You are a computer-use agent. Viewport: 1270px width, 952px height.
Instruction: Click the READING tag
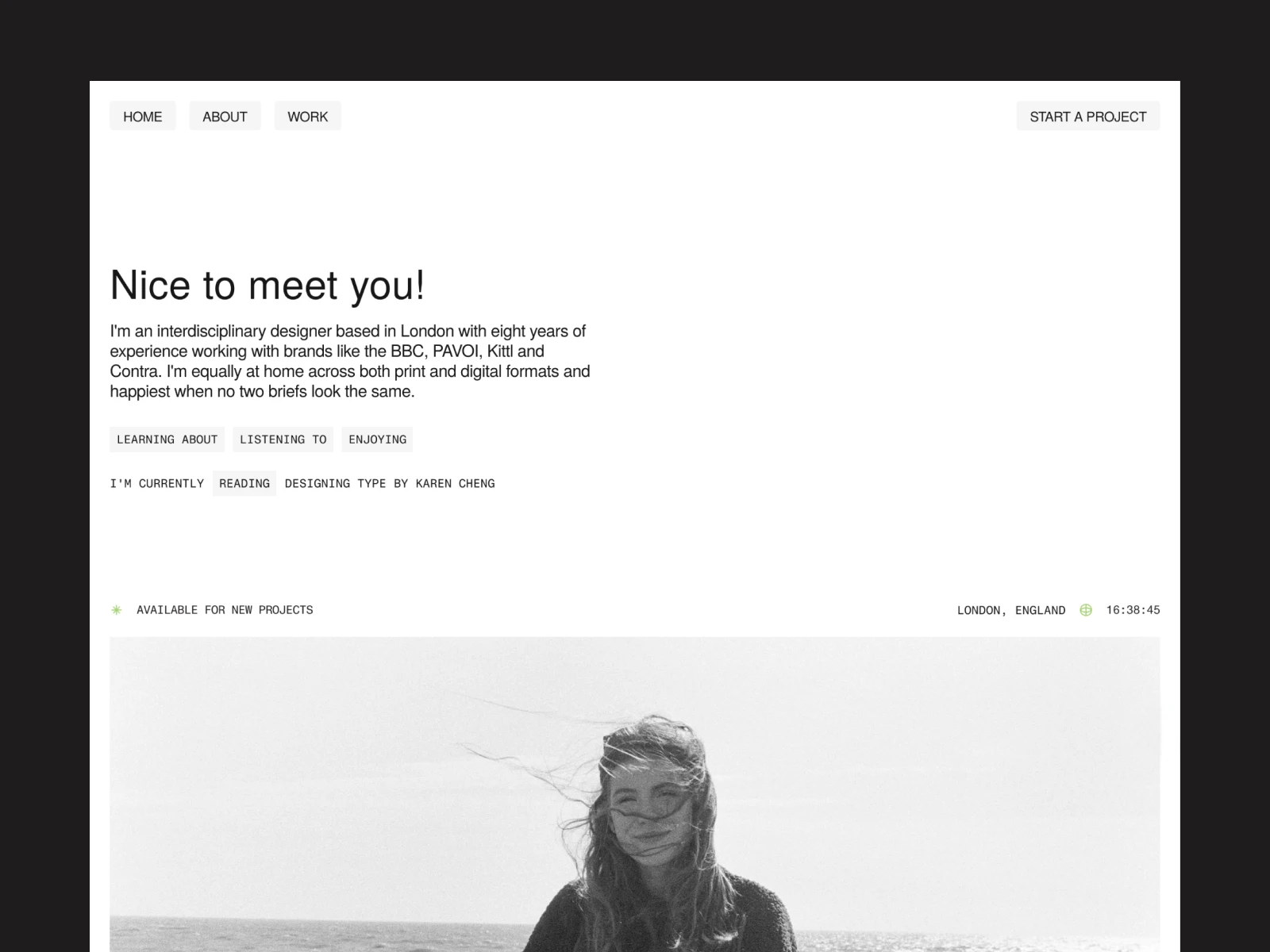click(x=244, y=483)
